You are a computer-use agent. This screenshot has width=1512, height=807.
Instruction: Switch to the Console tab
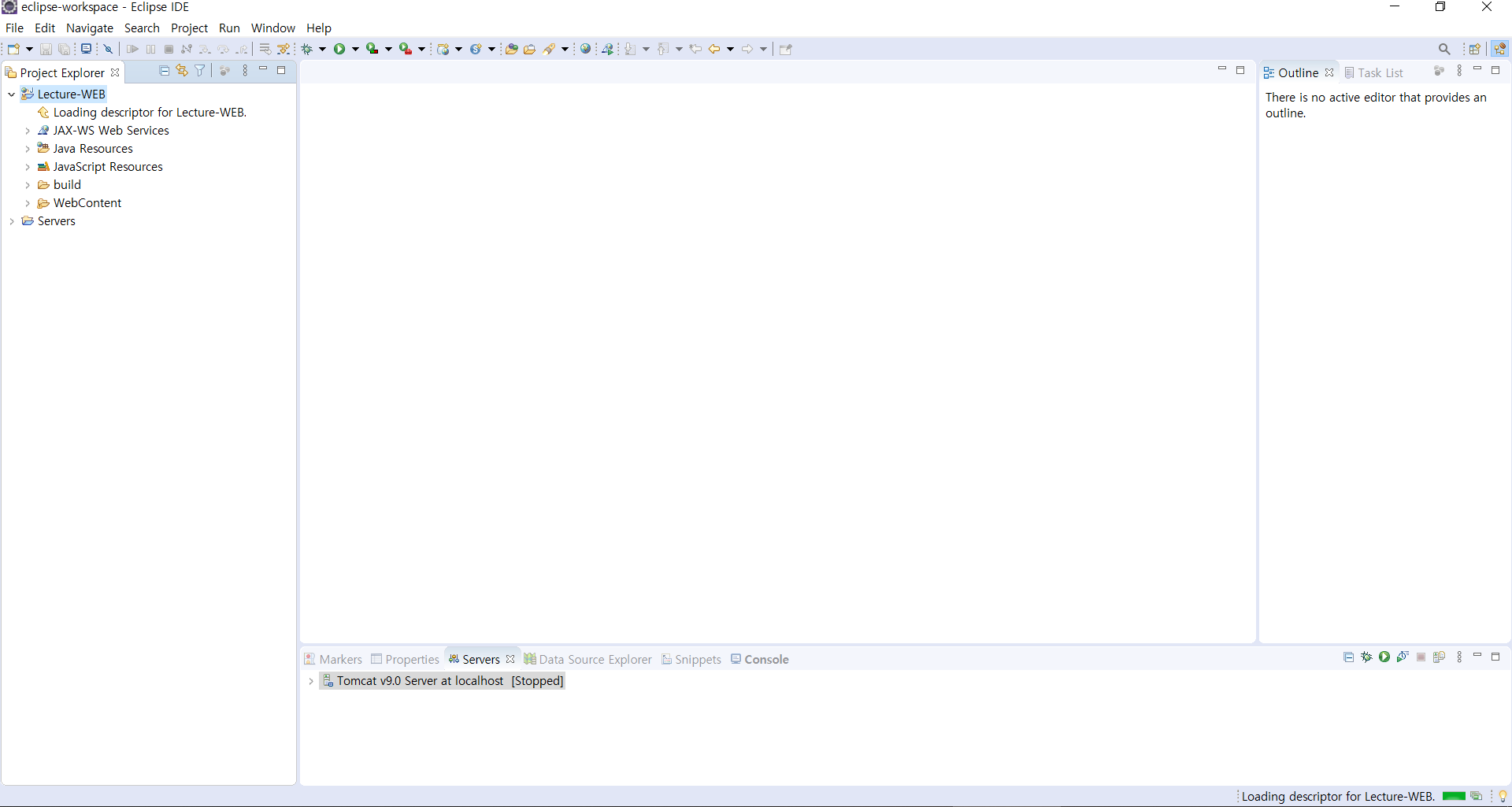tap(759, 659)
